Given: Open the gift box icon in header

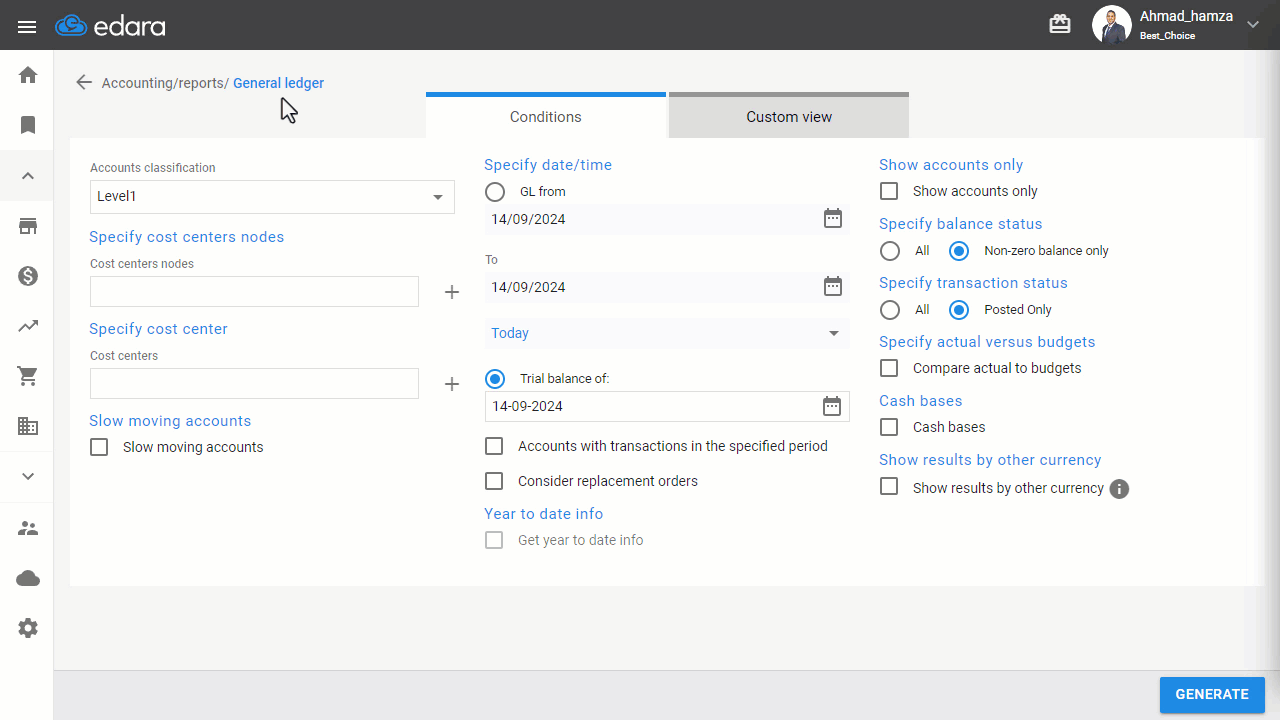Looking at the screenshot, I should (x=1060, y=24).
